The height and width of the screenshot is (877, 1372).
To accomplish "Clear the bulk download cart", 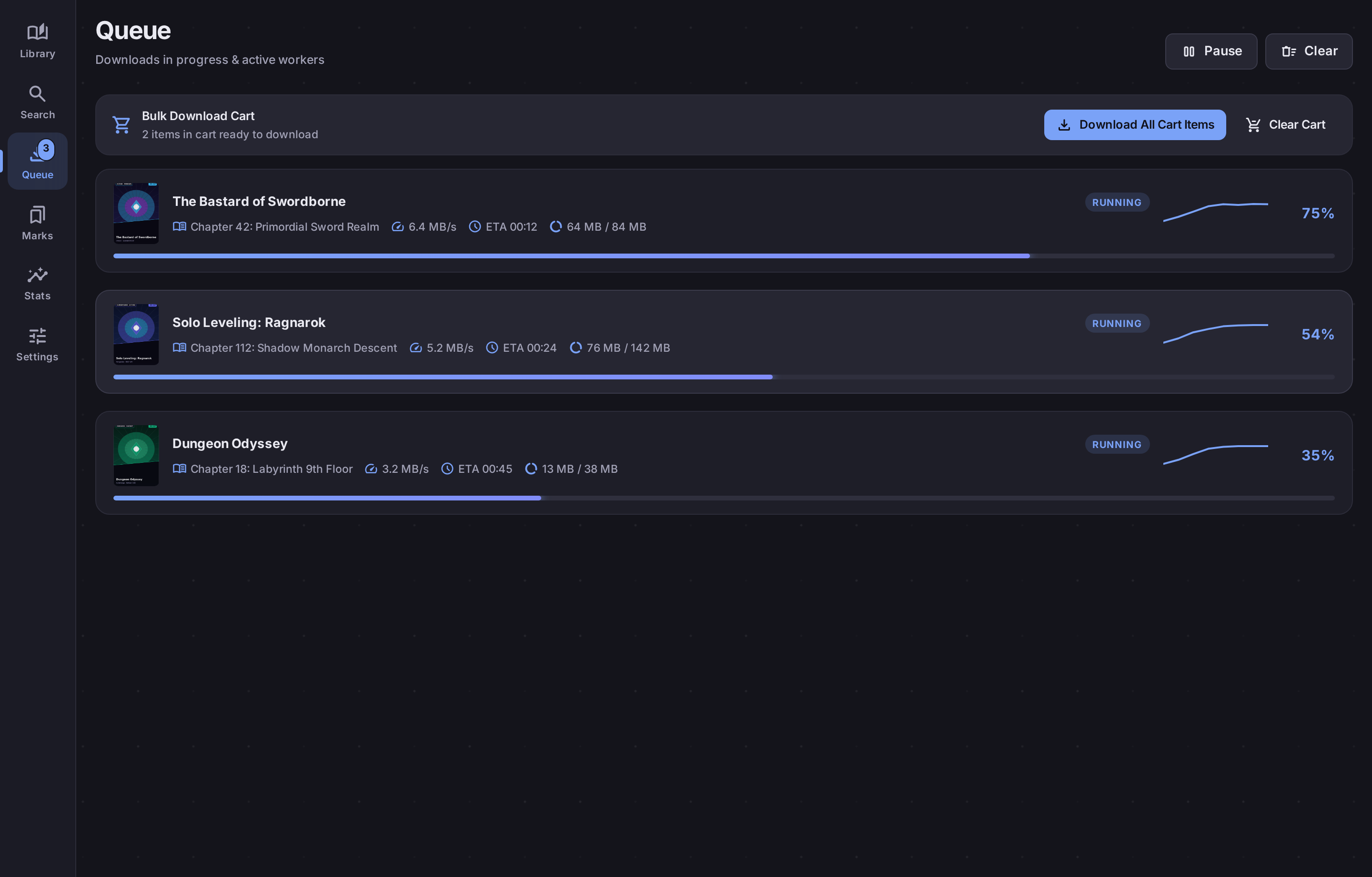I will point(1285,125).
